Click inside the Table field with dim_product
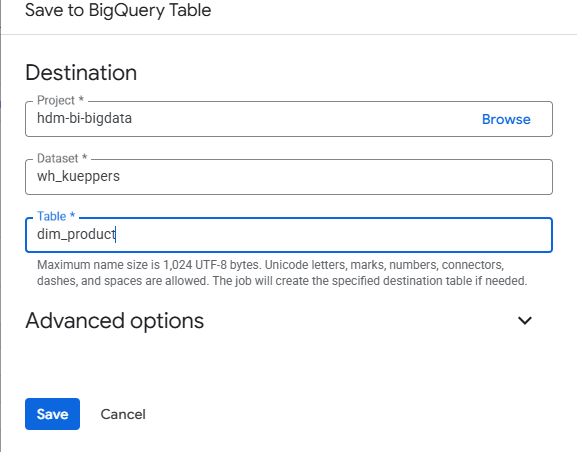577x452 pixels. 289,235
